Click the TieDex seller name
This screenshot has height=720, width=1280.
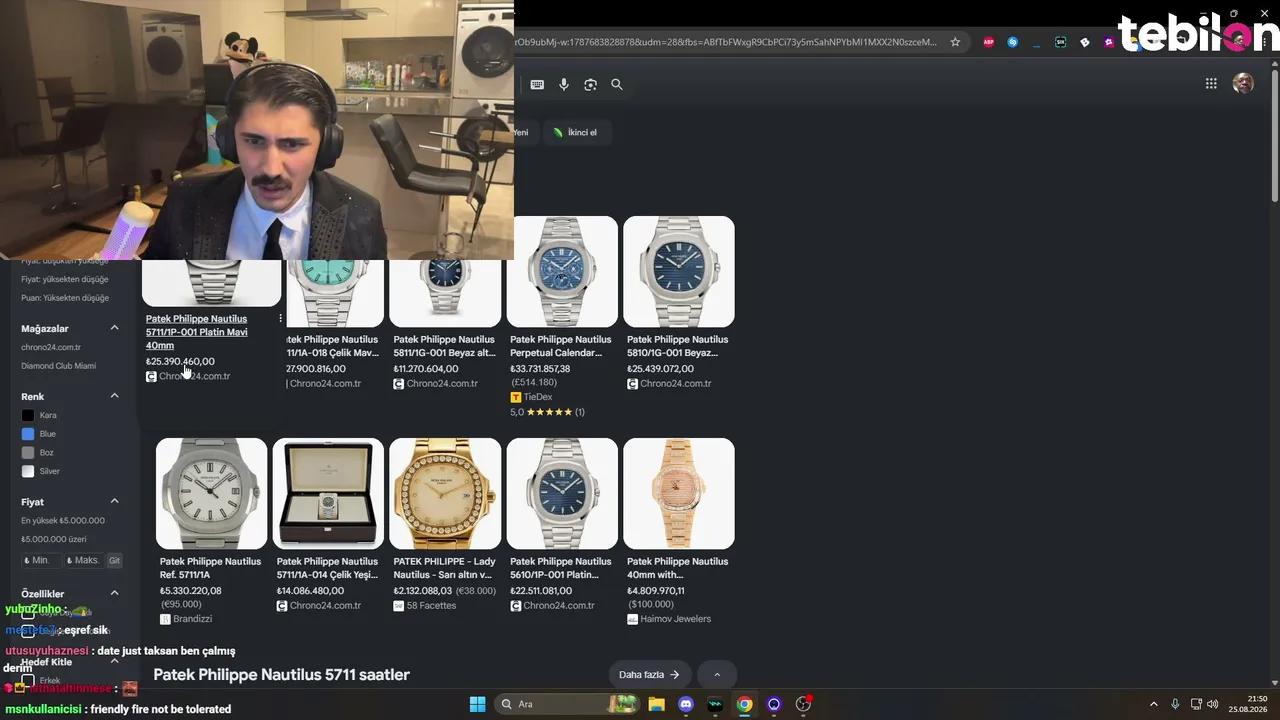(x=538, y=397)
